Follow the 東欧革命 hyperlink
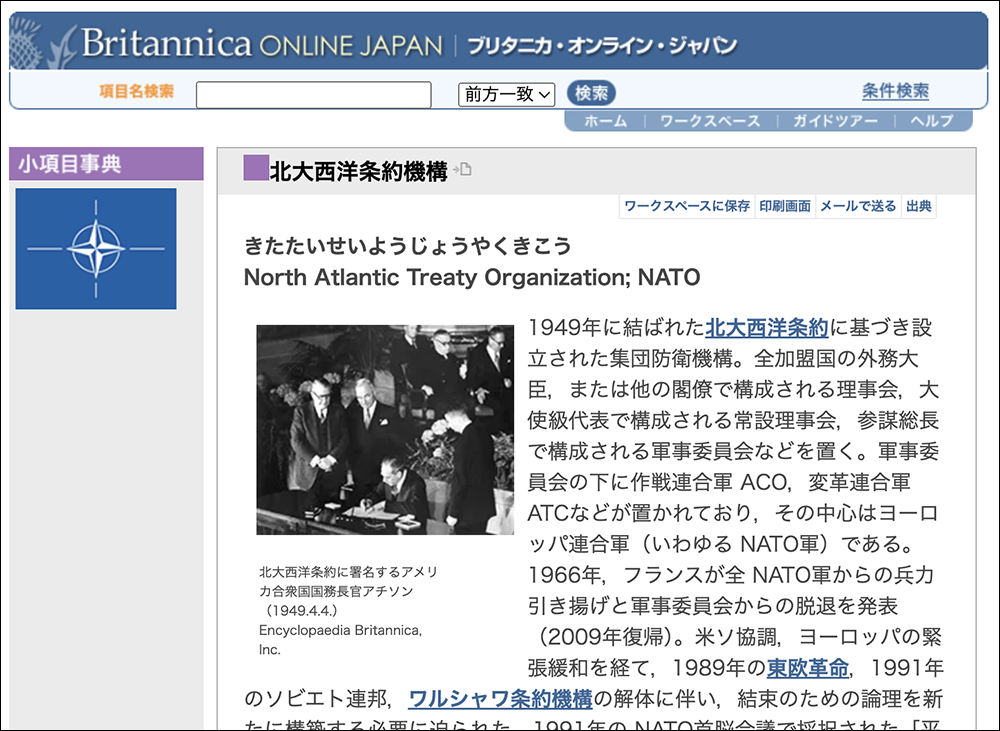The height and width of the screenshot is (731, 1000). tap(807, 667)
